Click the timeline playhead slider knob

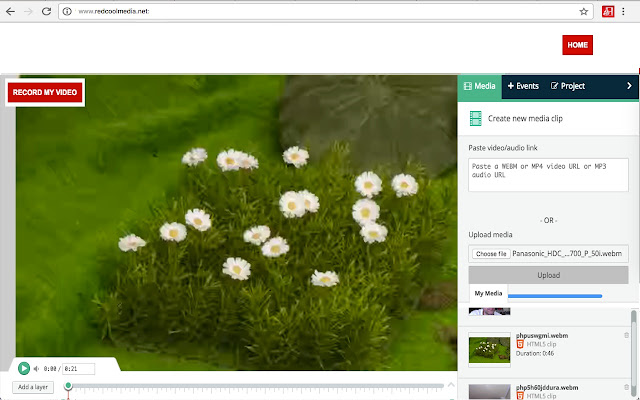(x=68, y=385)
